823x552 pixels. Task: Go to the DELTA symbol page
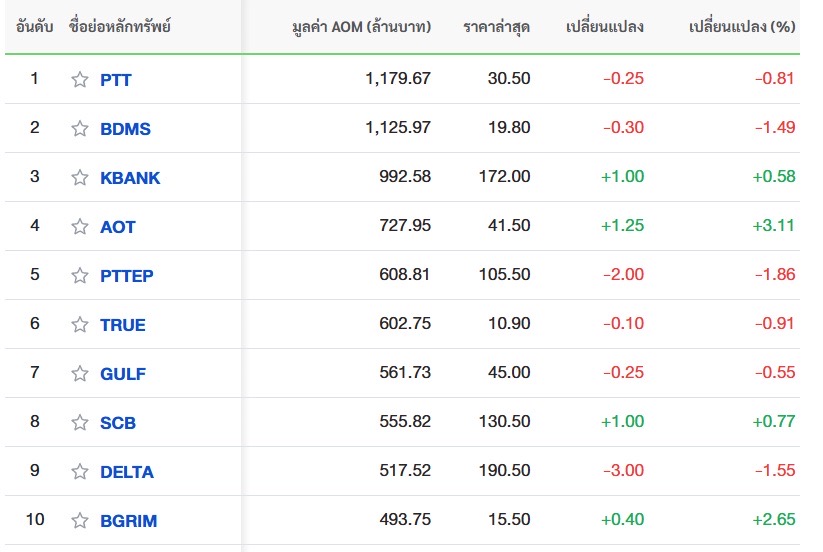coord(127,472)
